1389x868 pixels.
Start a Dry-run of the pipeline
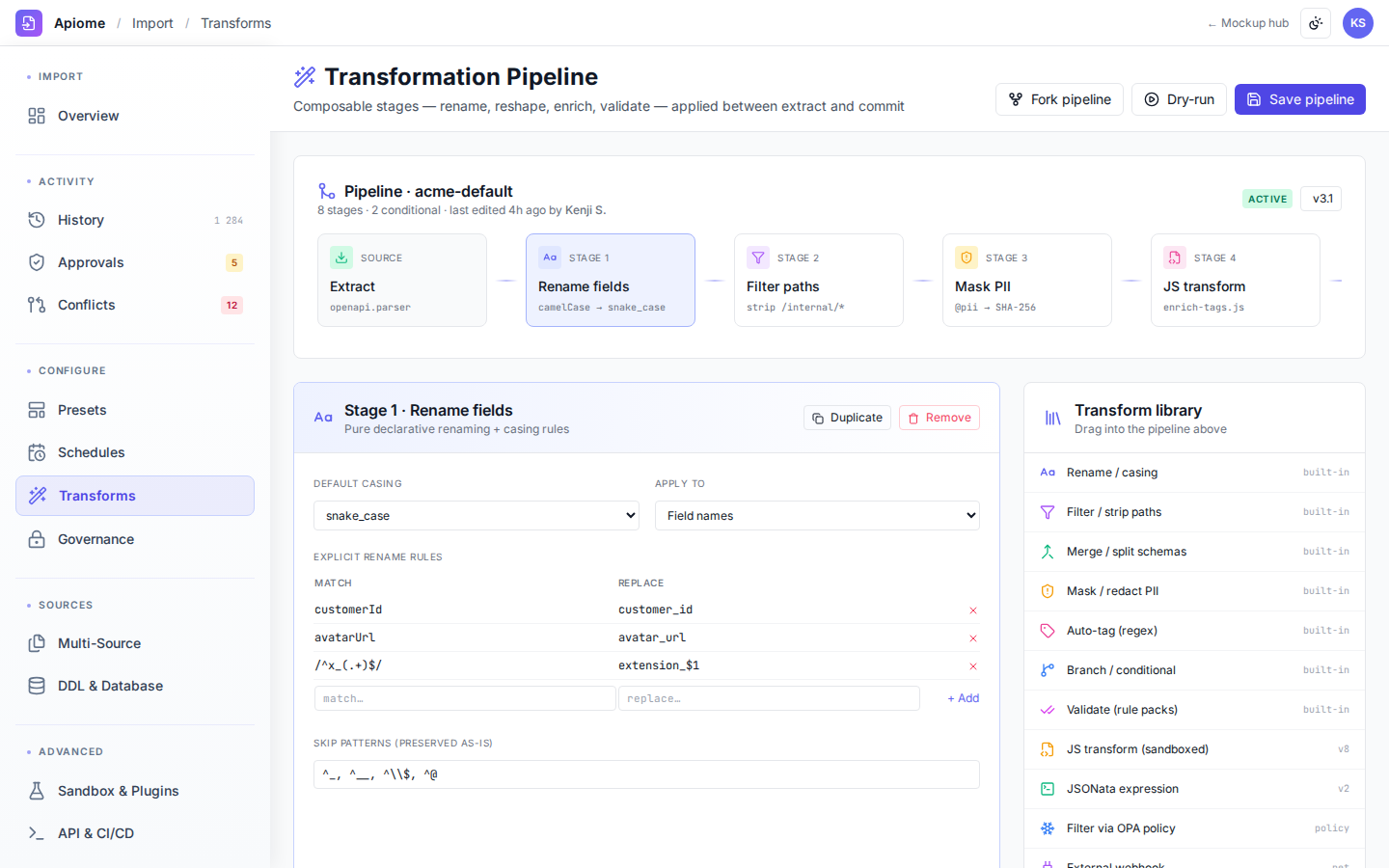[1179, 99]
